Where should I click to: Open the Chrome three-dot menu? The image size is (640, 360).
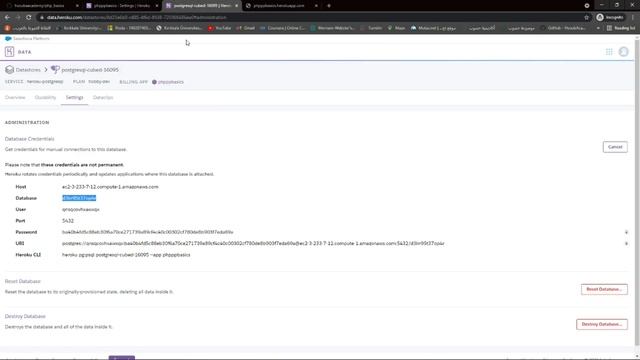coord(633,18)
